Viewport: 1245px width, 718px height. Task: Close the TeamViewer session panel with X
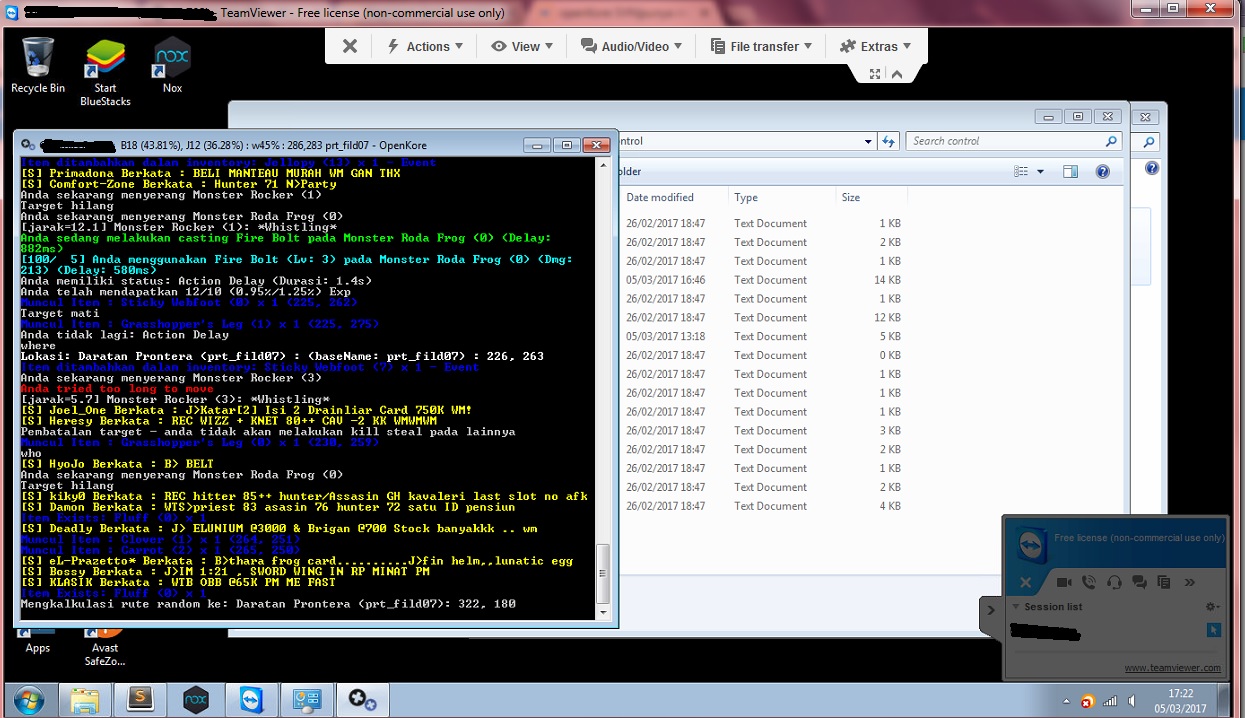pyautogui.click(x=1025, y=582)
